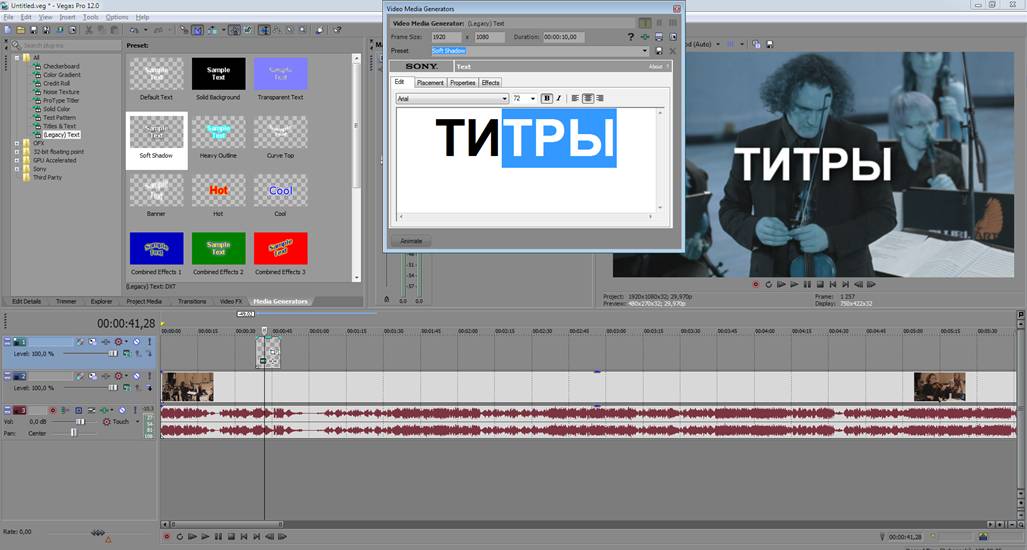Click the green Replace Plug-In icon in generator dialog
The width and height of the screenshot is (1027, 550).
click(645, 37)
